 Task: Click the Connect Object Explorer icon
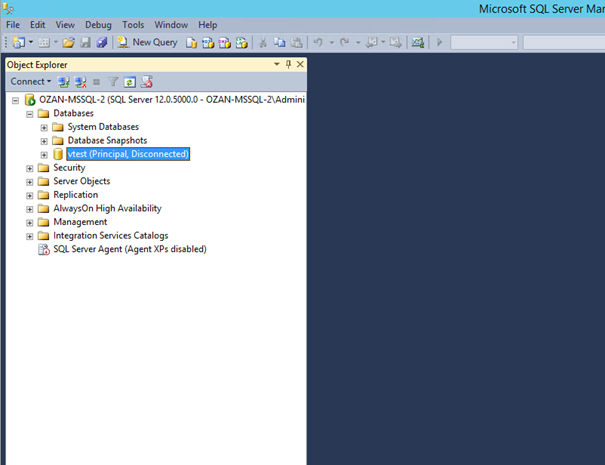pyautogui.click(x=64, y=81)
